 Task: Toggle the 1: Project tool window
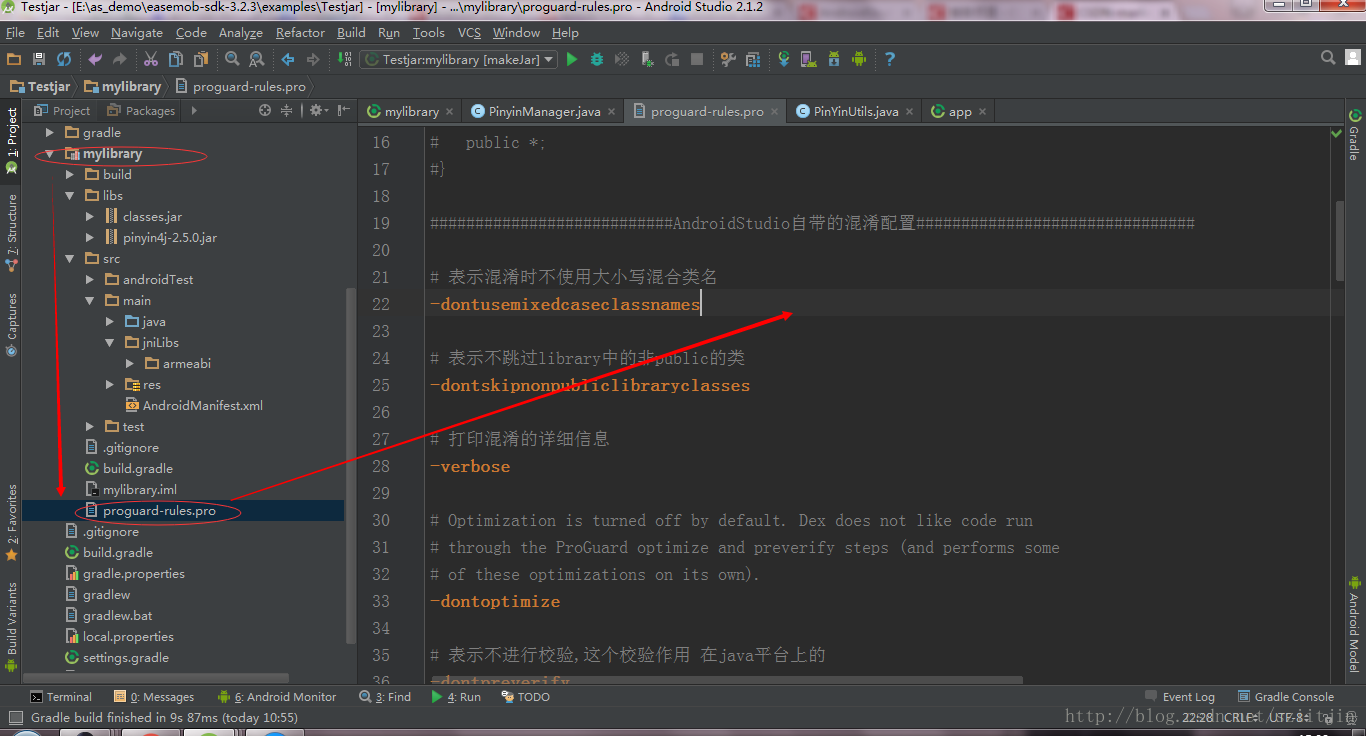(12, 141)
